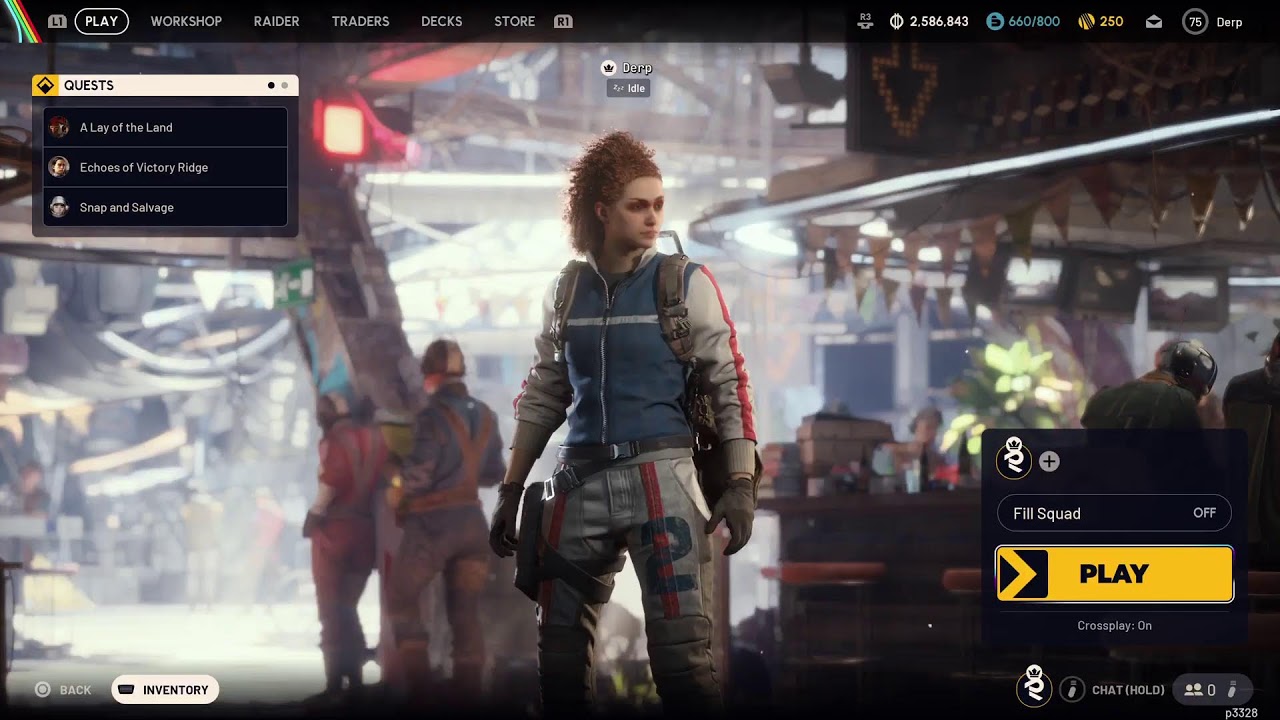Click the 660/800 stash capacity value
The height and width of the screenshot is (720, 1280).
click(1034, 22)
